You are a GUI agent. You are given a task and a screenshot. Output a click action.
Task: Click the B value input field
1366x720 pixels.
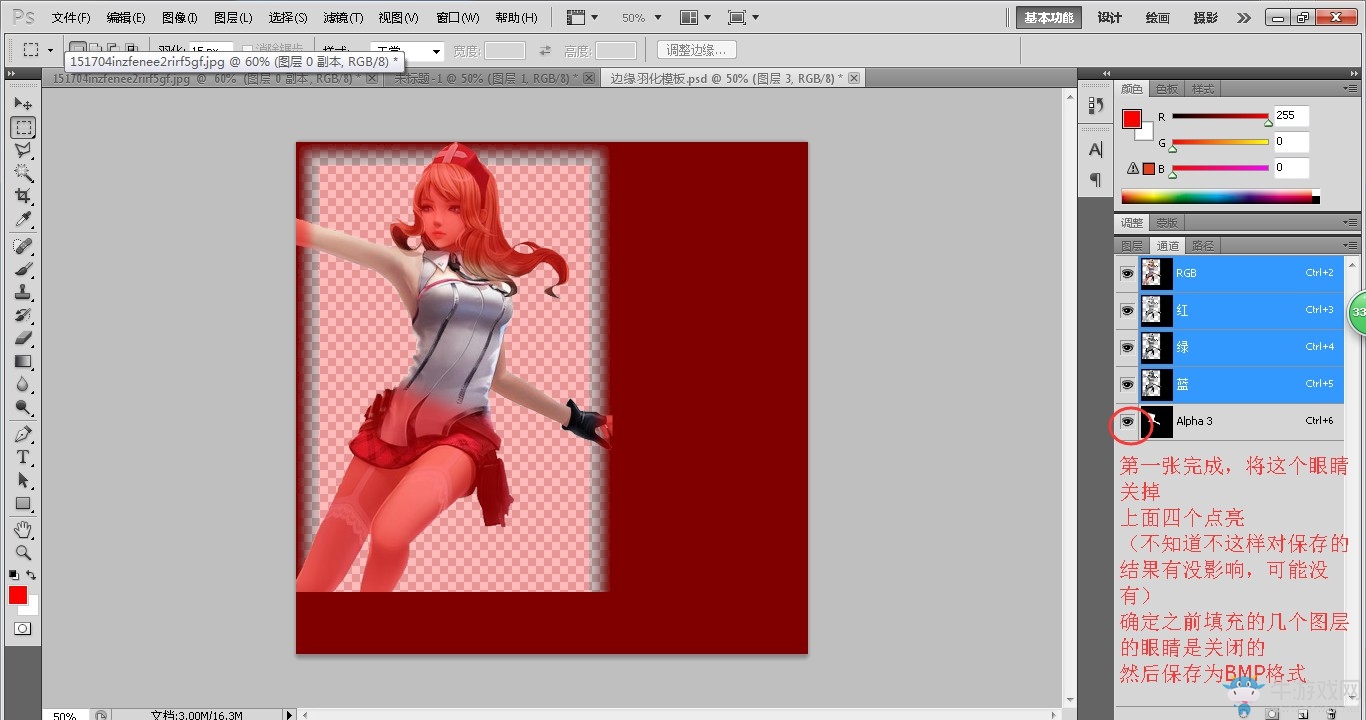coord(1291,168)
